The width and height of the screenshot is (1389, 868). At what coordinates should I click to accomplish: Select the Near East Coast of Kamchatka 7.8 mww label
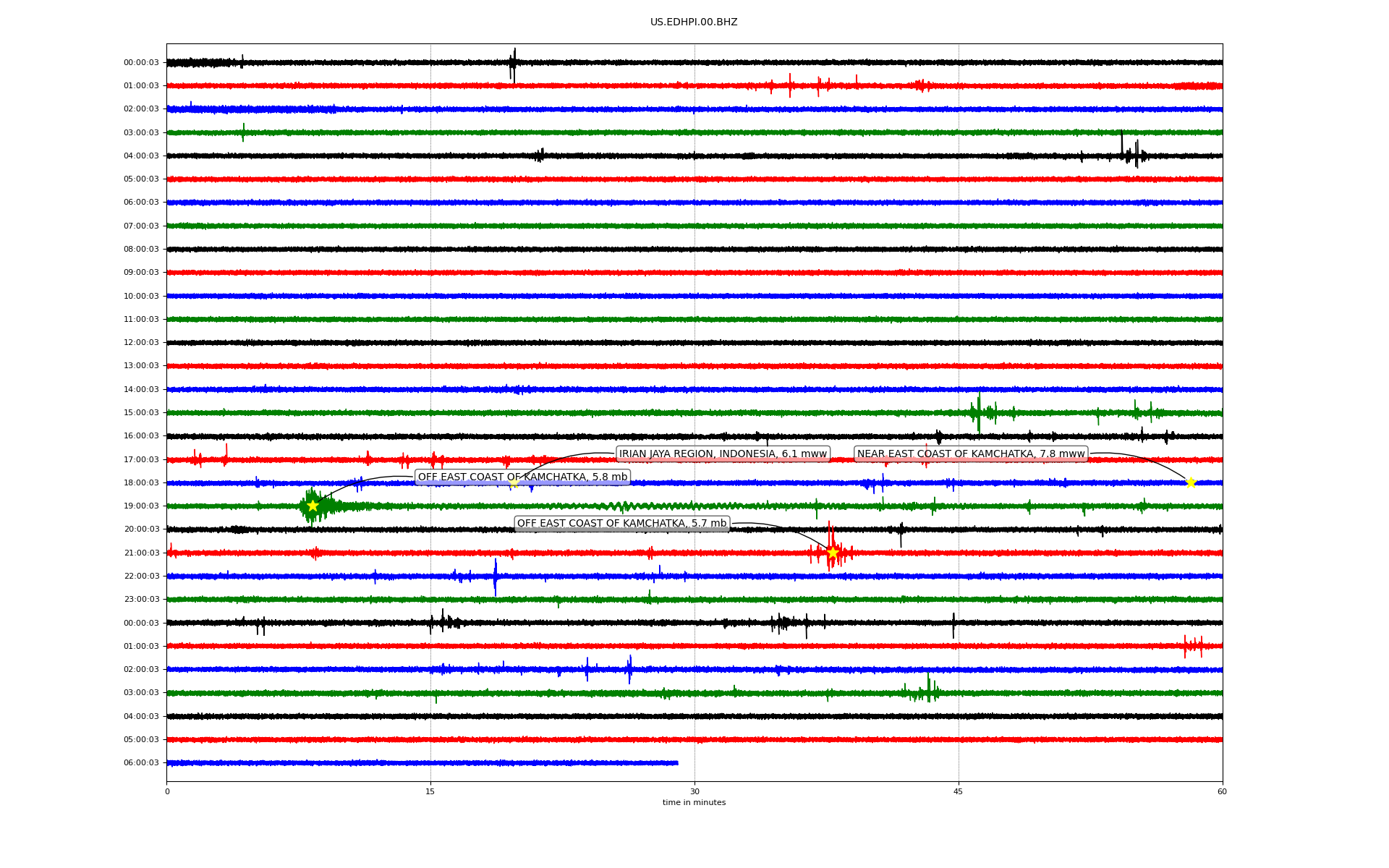pyautogui.click(x=971, y=454)
